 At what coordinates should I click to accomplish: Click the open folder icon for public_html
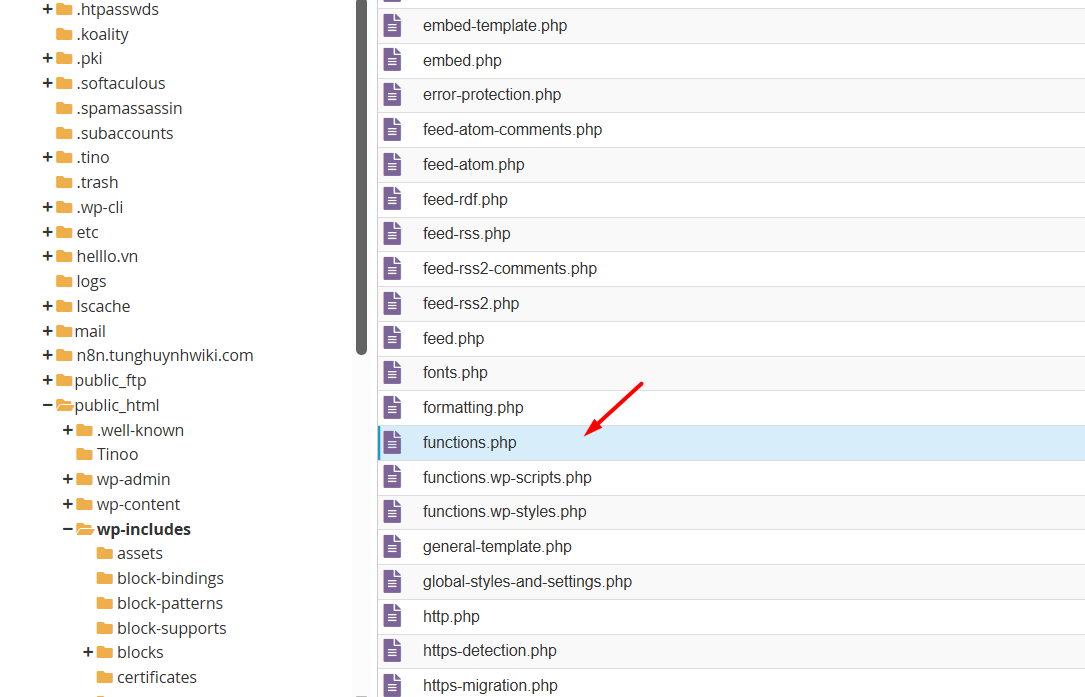tap(64, 405)
